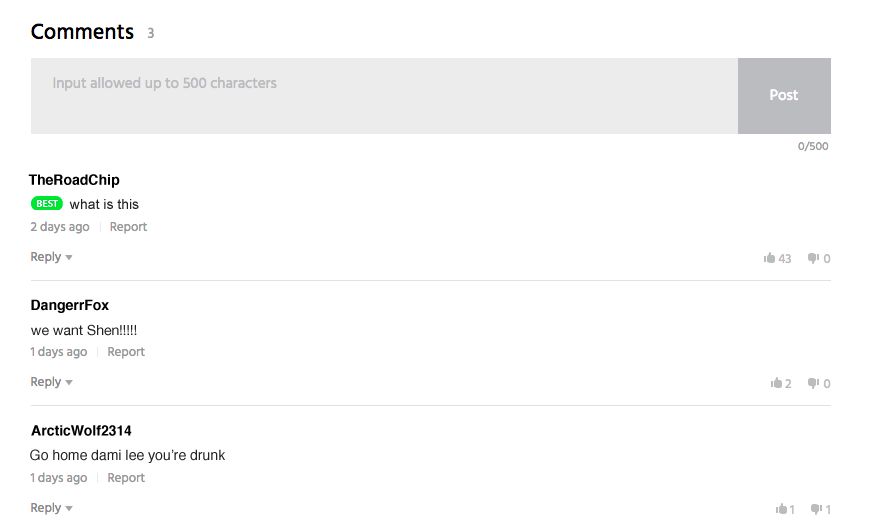Like DangerrFox's comment with thumbs-up
The width and height of the screenshot is (869, 527).
[776, 383]
